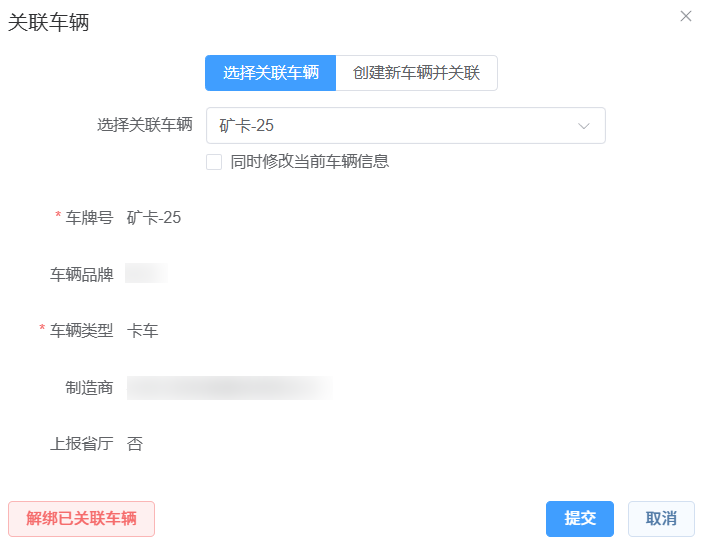Click the 车牌号 required field label
The image size is (705, 545).
click(89, 218)
